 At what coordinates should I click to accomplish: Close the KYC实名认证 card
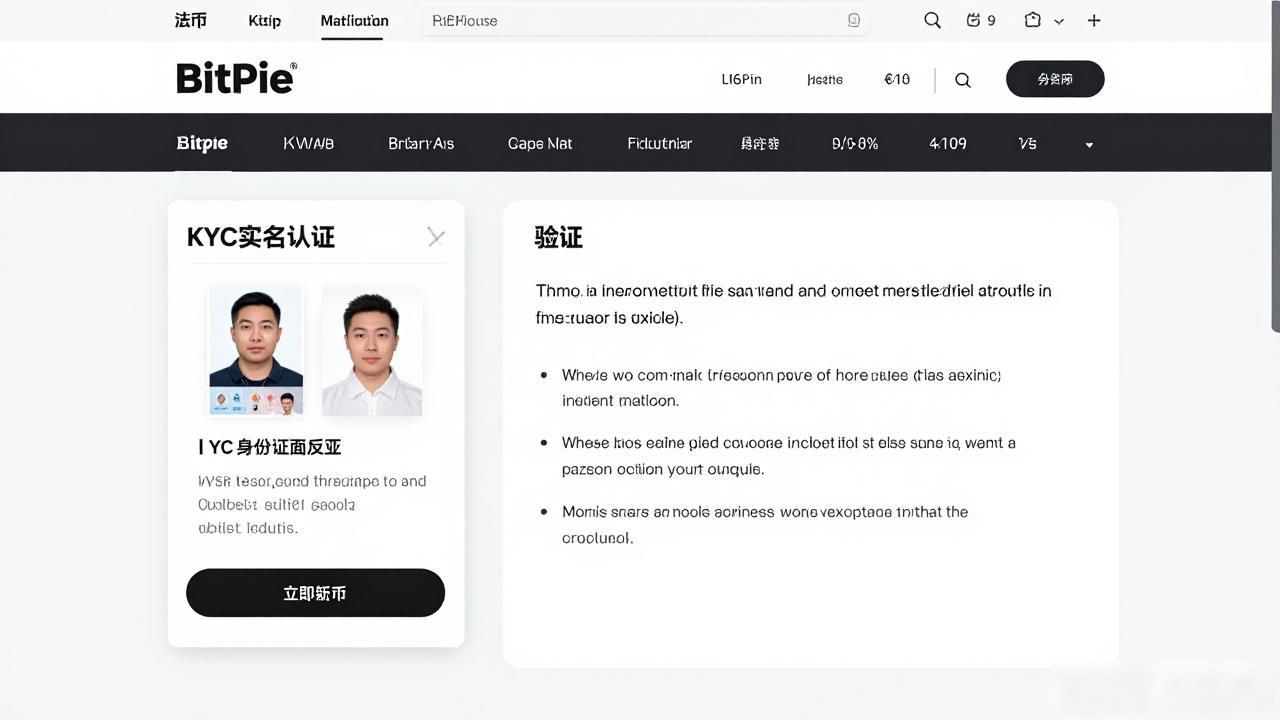click(436, 237)
